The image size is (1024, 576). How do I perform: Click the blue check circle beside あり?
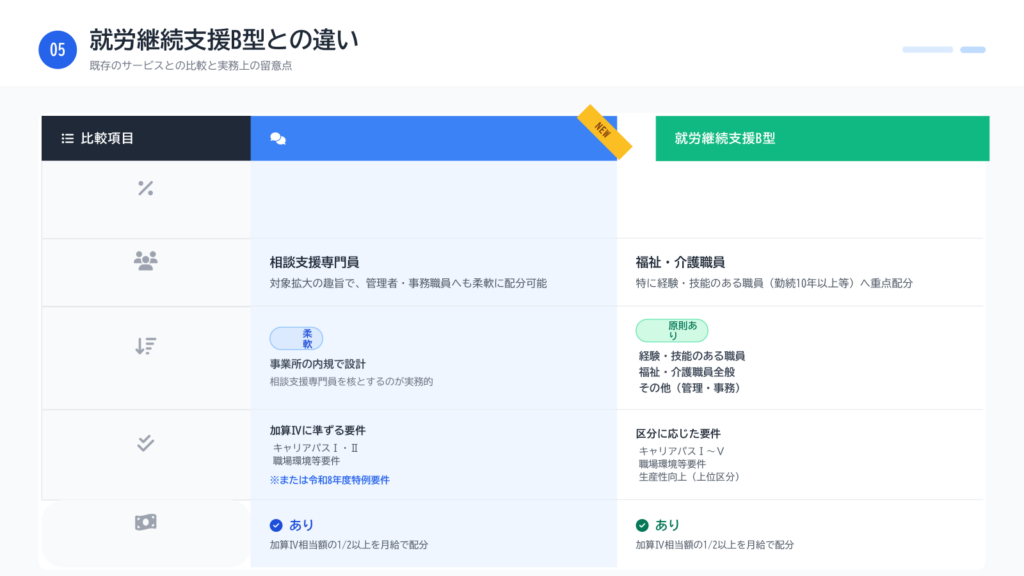[x=276, y=525]
